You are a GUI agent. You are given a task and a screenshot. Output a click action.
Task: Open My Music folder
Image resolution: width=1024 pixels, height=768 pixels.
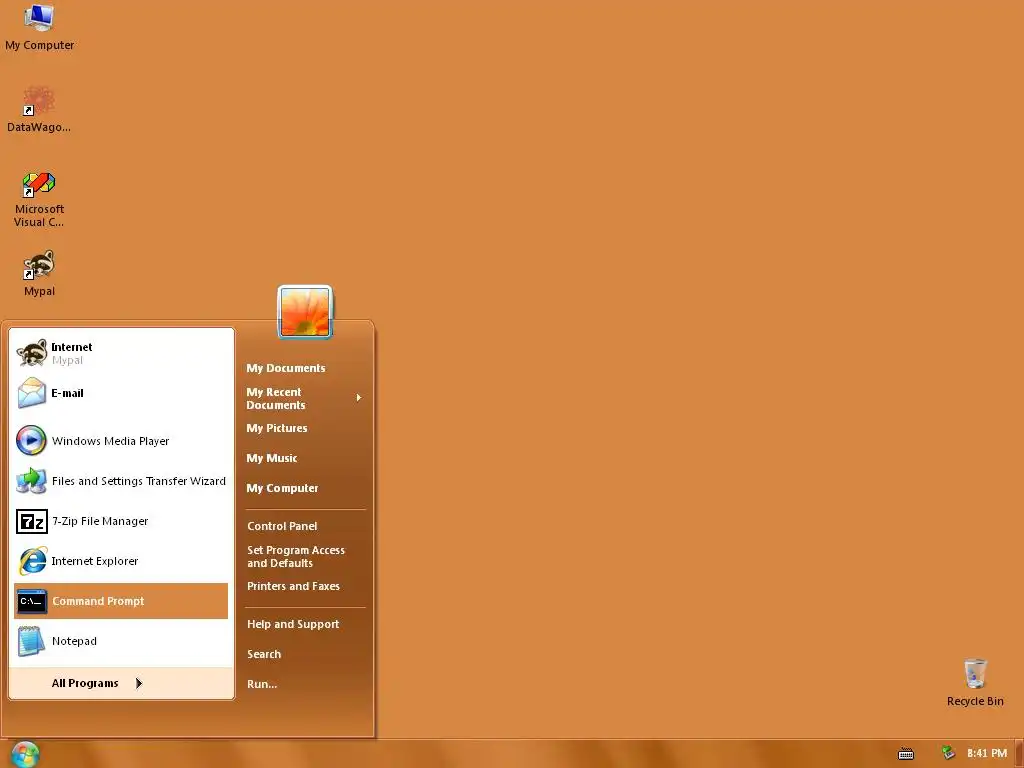click(304, 458)
